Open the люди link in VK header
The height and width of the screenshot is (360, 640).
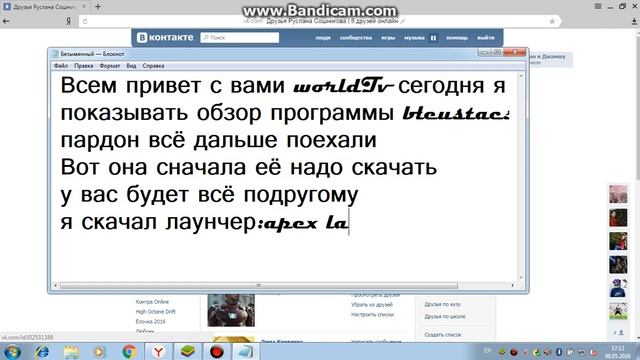(x=323, y=38)
